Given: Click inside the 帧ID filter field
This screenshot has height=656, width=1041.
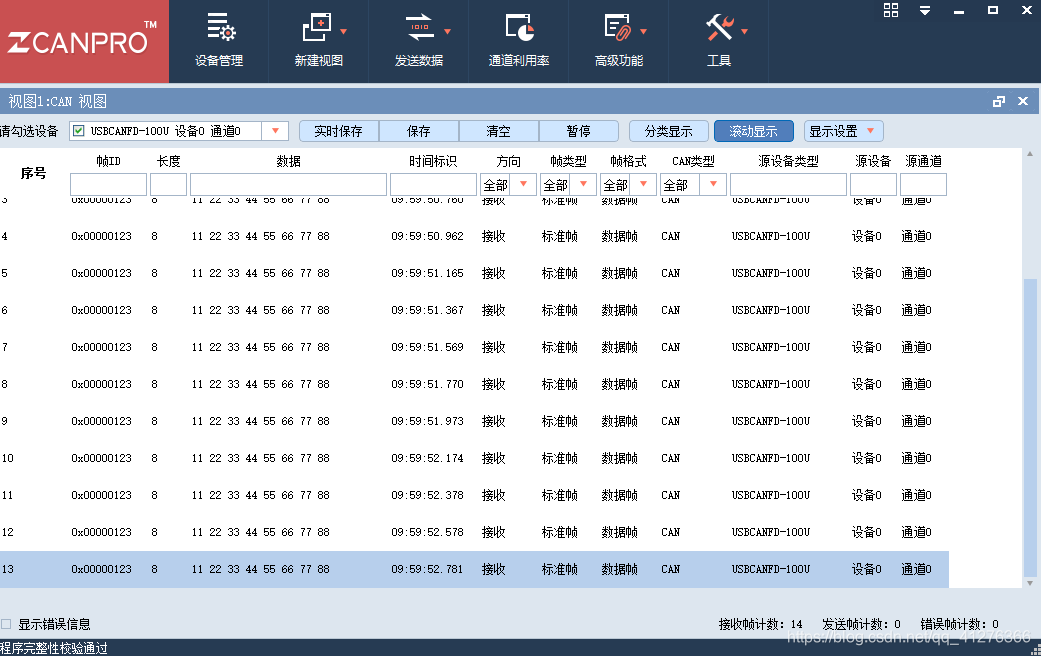Looking at the screenshot, I should 109,184.
